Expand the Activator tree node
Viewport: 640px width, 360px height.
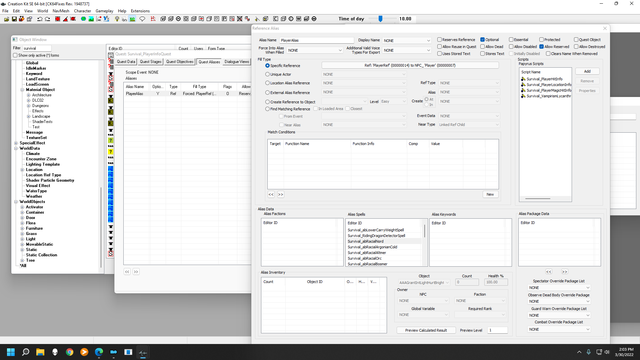22,207
